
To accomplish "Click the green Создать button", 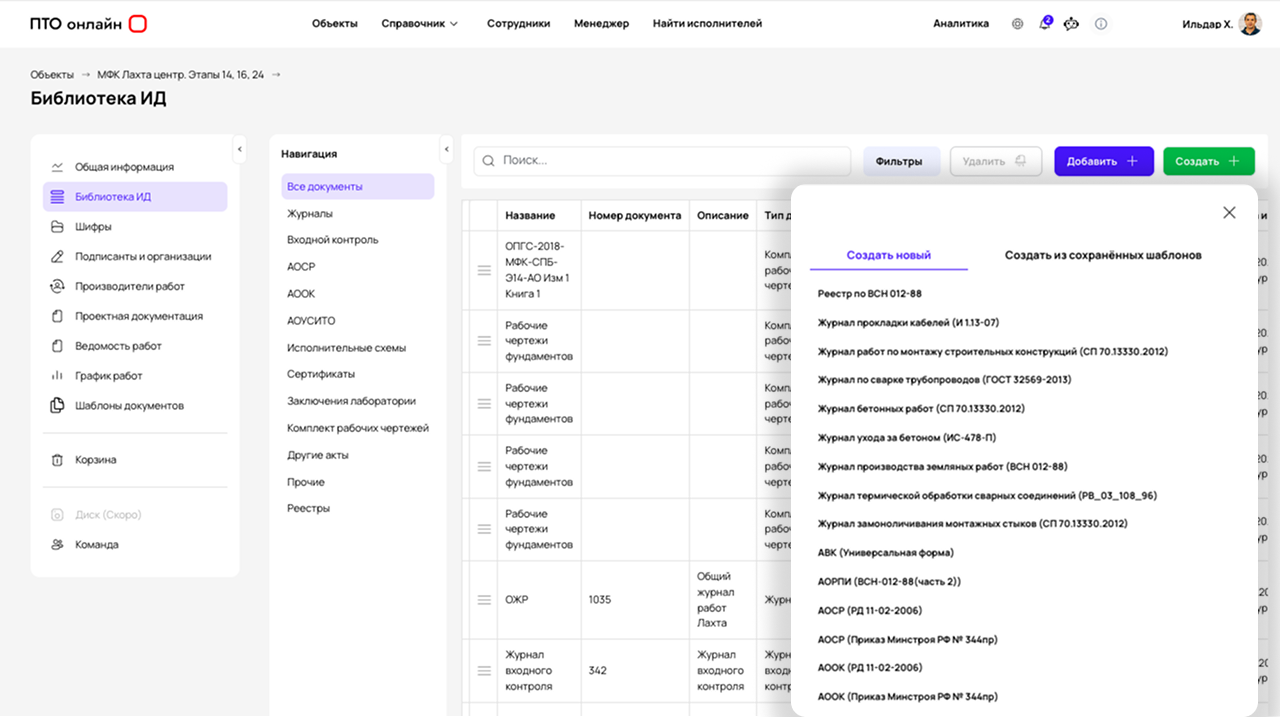I will click(x=1208, y=161).
